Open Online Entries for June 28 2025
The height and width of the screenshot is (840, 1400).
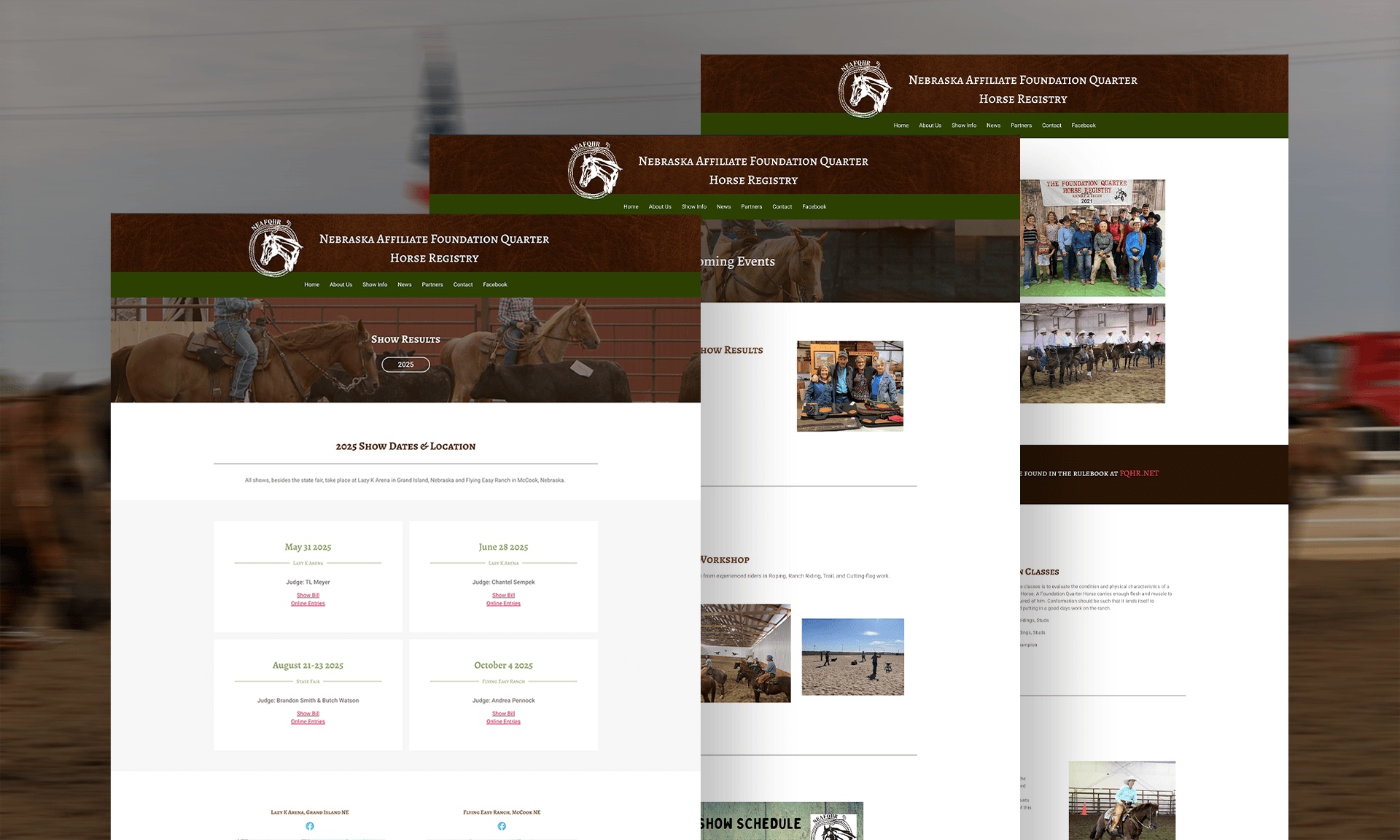tap(503, 603)
